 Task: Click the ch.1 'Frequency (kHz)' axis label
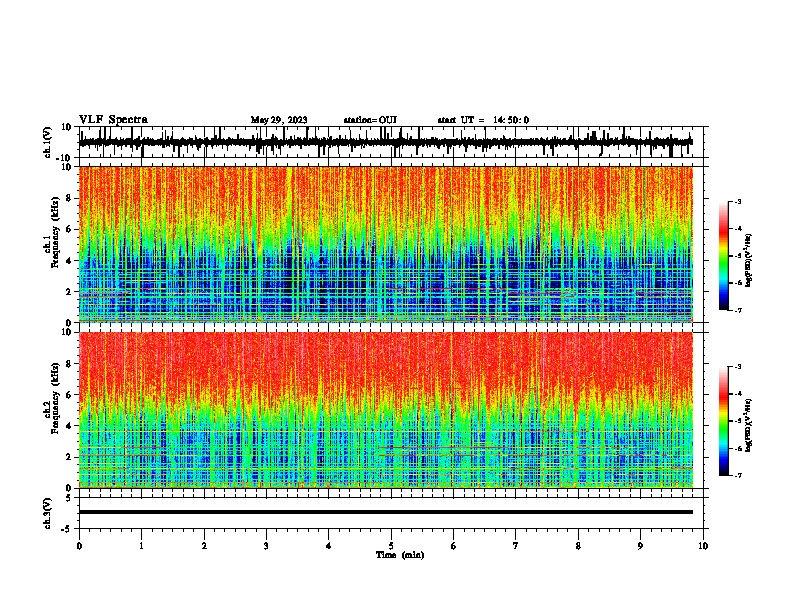56,233
